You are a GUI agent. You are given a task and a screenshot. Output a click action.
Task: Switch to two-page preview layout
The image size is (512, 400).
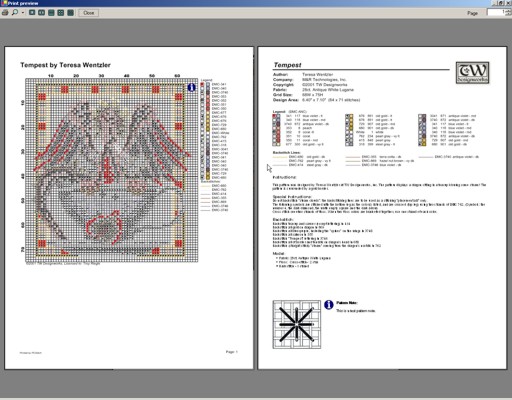click(41, 13)
